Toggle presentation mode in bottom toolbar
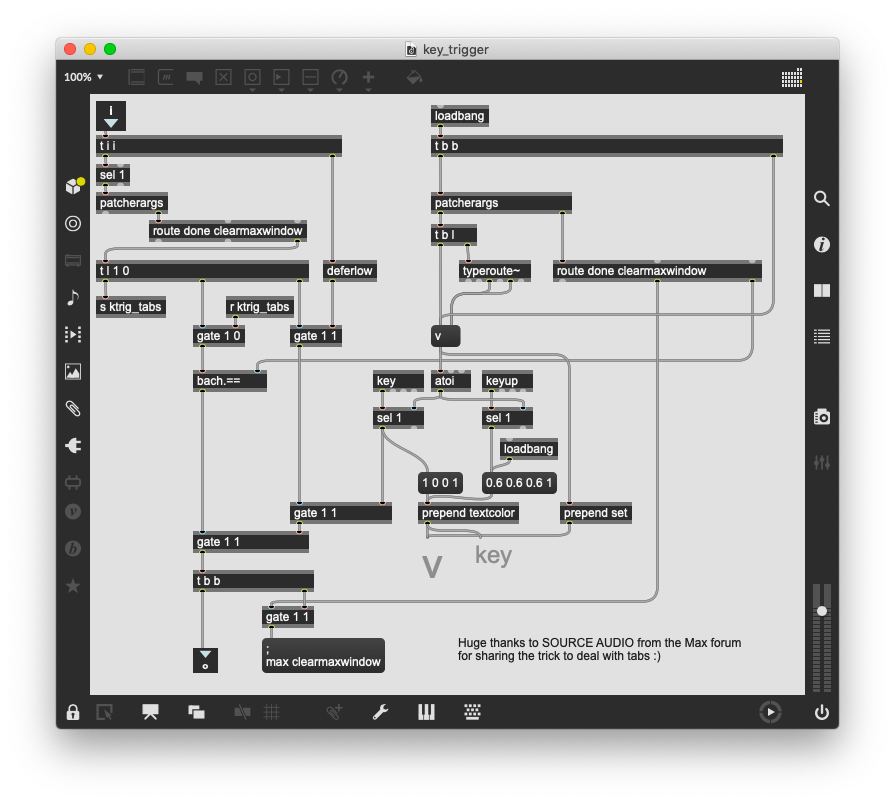 [x=150, y=712]
